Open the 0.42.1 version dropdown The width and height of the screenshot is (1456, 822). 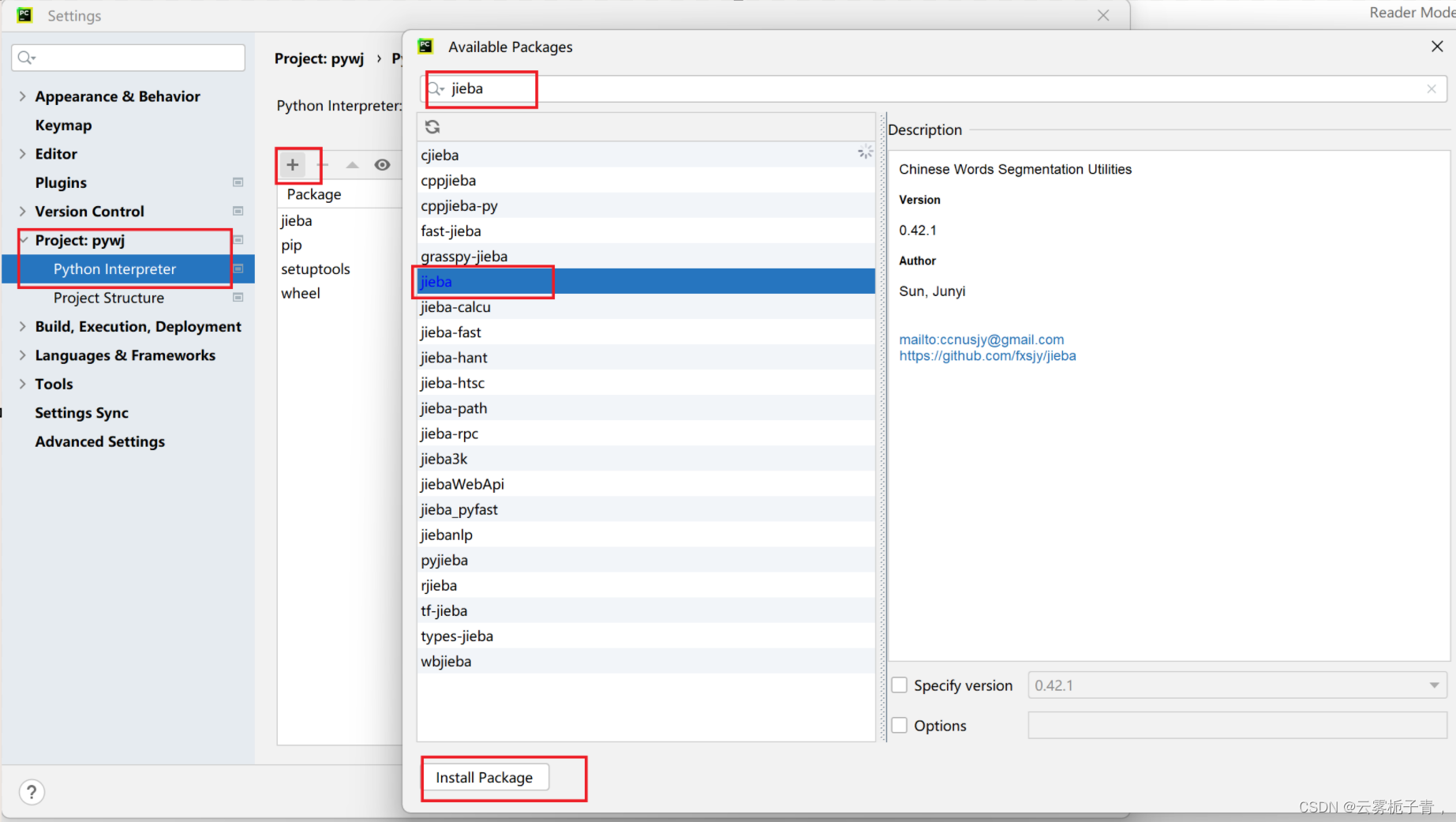point(1237,685)
